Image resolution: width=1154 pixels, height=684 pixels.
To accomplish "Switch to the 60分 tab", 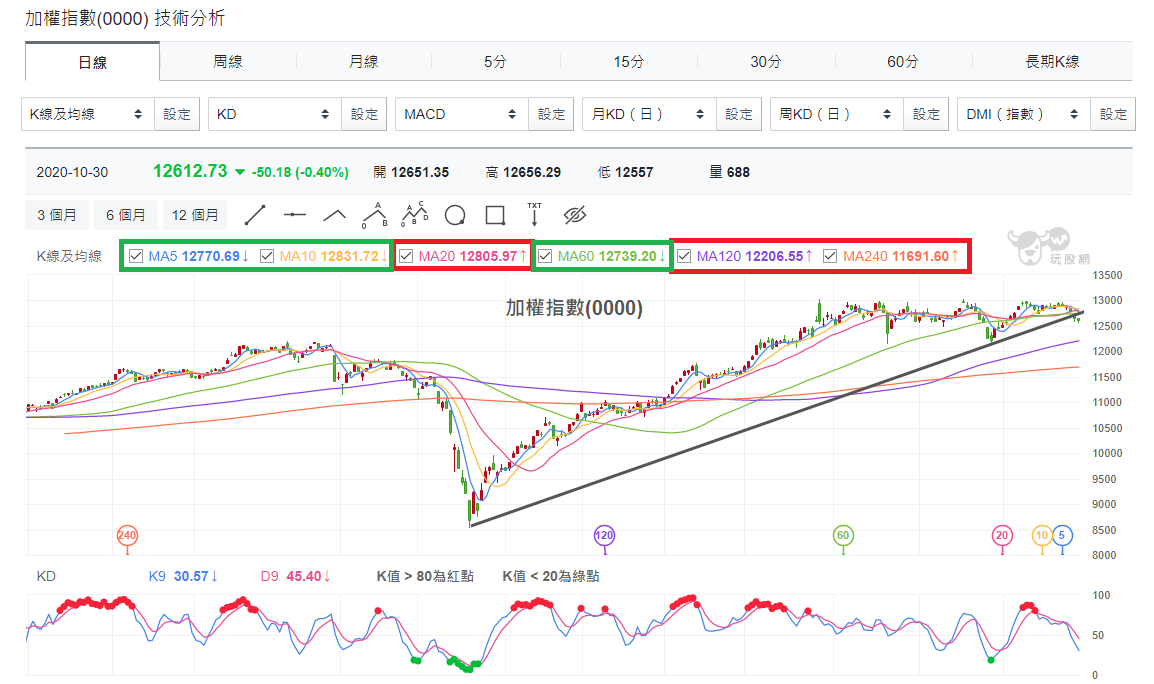I will tap(902, 62).
